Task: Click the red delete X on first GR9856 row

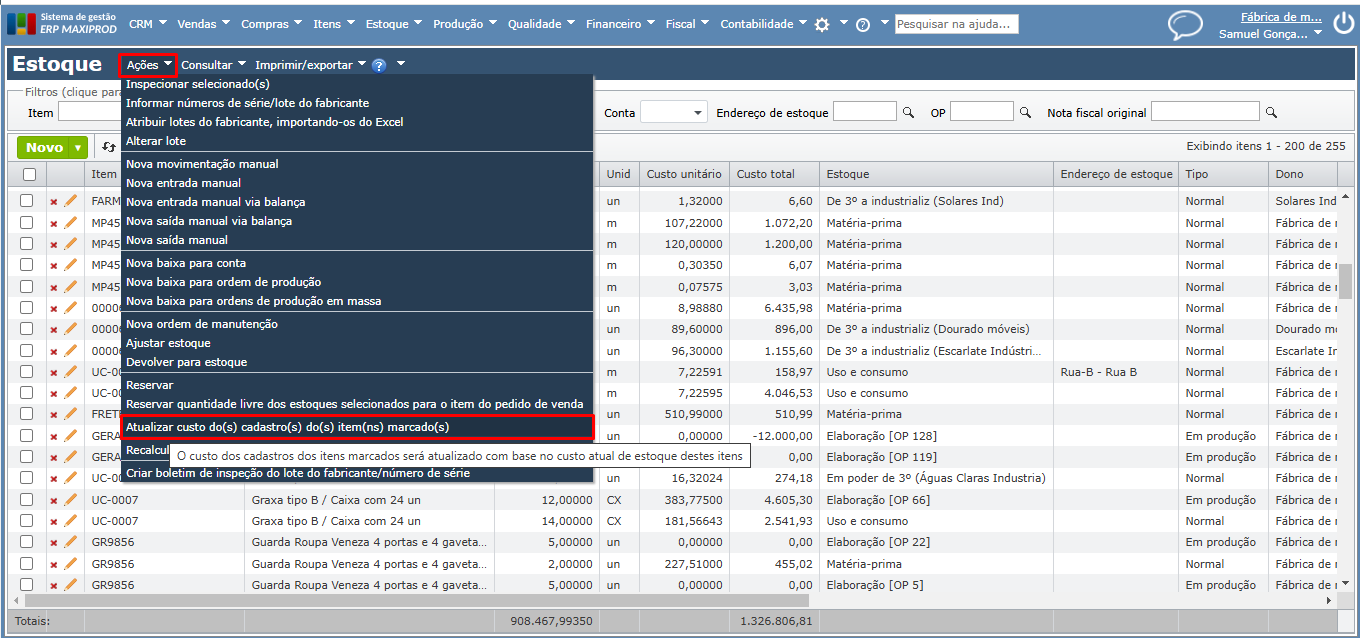Action: (54, 543)
